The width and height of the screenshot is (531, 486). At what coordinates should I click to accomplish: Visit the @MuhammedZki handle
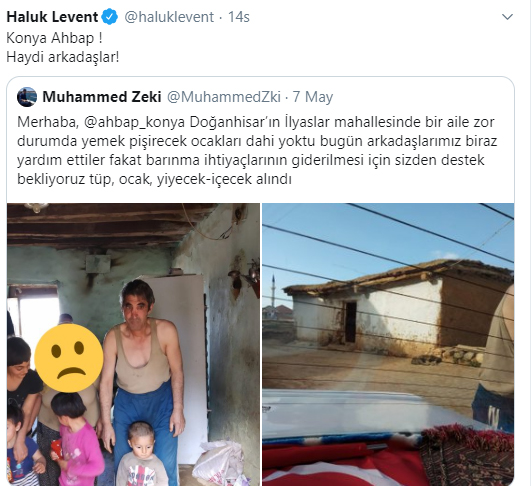tap(224, 97)
